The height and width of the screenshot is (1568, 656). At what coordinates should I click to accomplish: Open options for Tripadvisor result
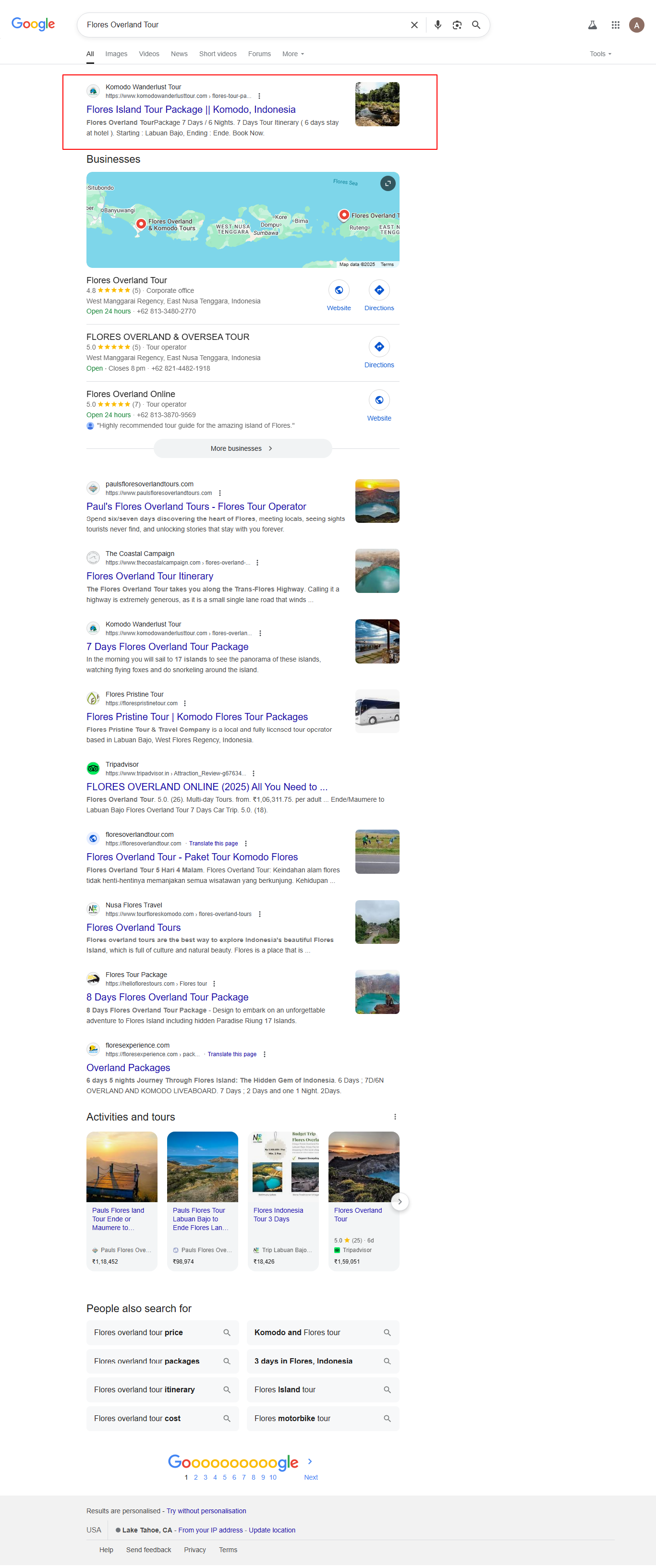click(x=254, y=773)
